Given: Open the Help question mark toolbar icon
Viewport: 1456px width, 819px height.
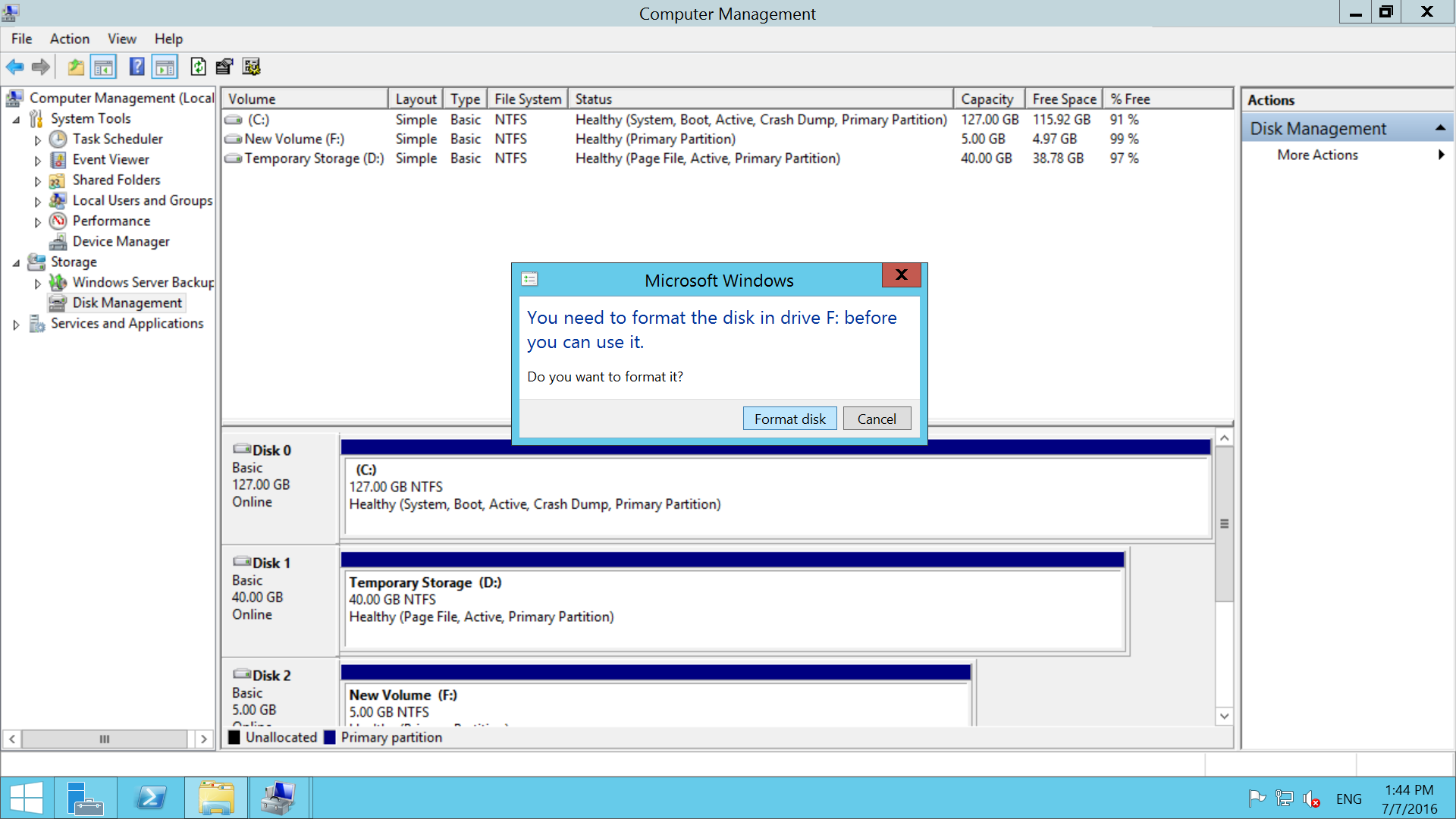Looking at the screenshot, I should coord(136,67).
